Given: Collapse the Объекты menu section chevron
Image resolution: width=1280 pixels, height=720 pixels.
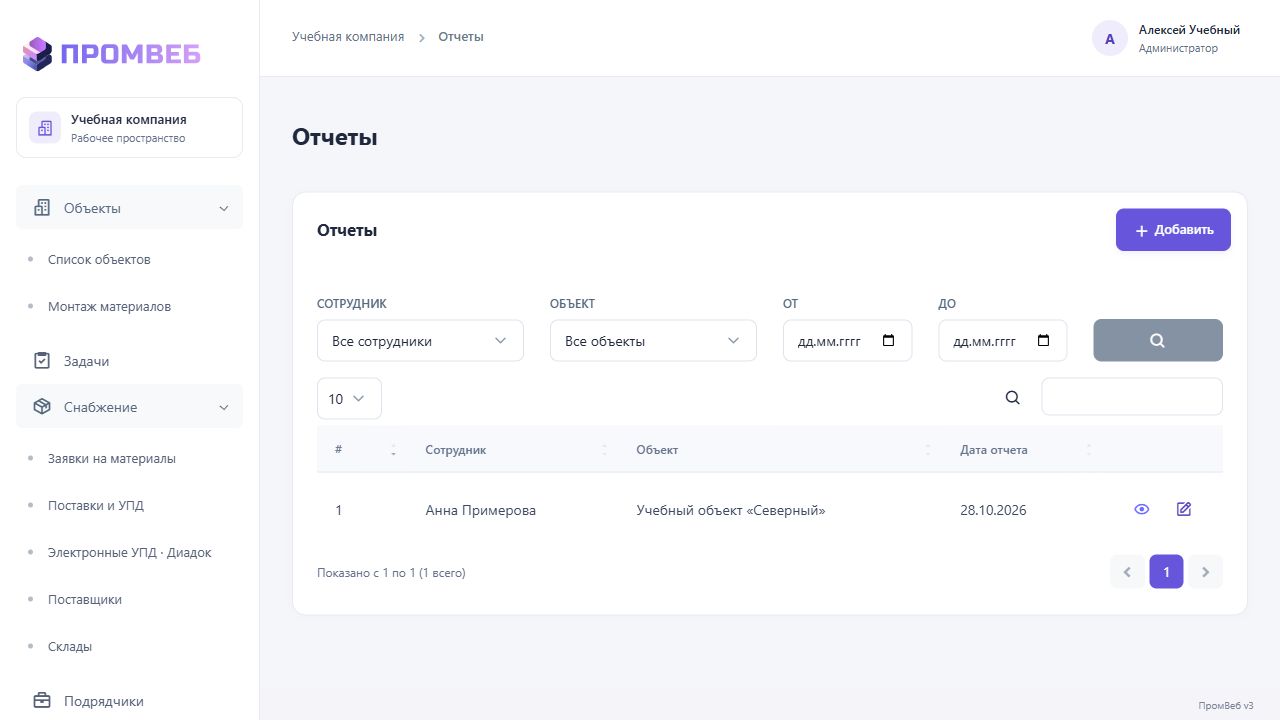Looking at the screenshot, I should pos(224,208).
